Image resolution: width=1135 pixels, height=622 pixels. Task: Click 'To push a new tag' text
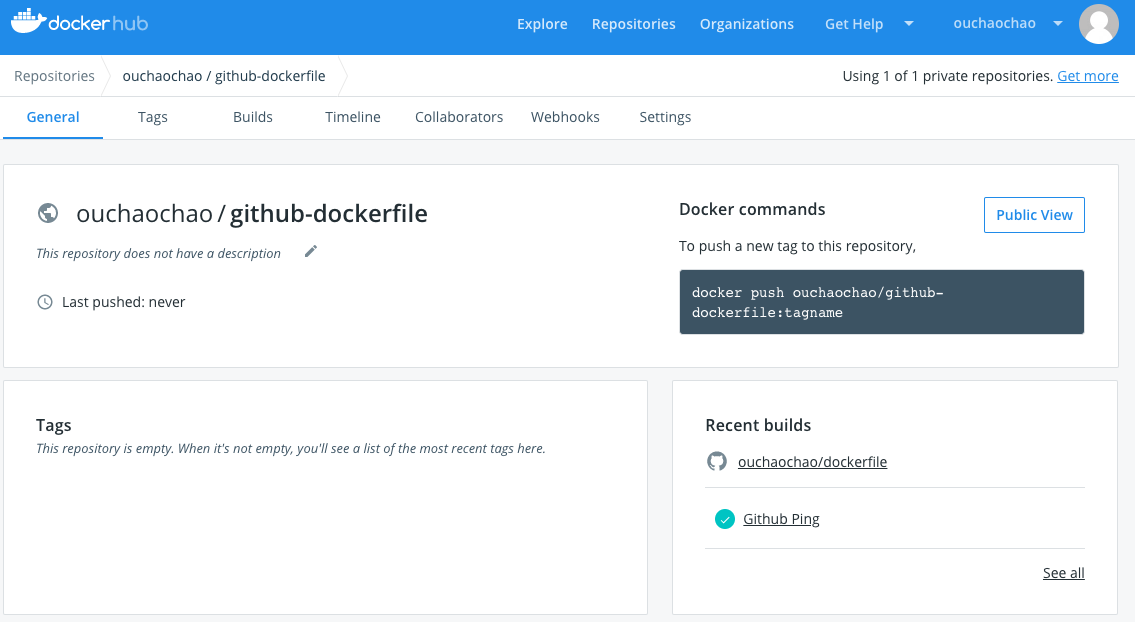(x=797, y=246)
